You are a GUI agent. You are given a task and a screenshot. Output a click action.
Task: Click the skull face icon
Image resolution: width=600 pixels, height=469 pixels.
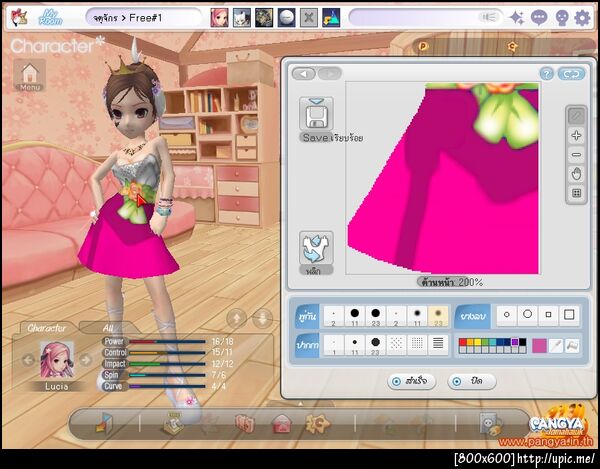(561, 18)
